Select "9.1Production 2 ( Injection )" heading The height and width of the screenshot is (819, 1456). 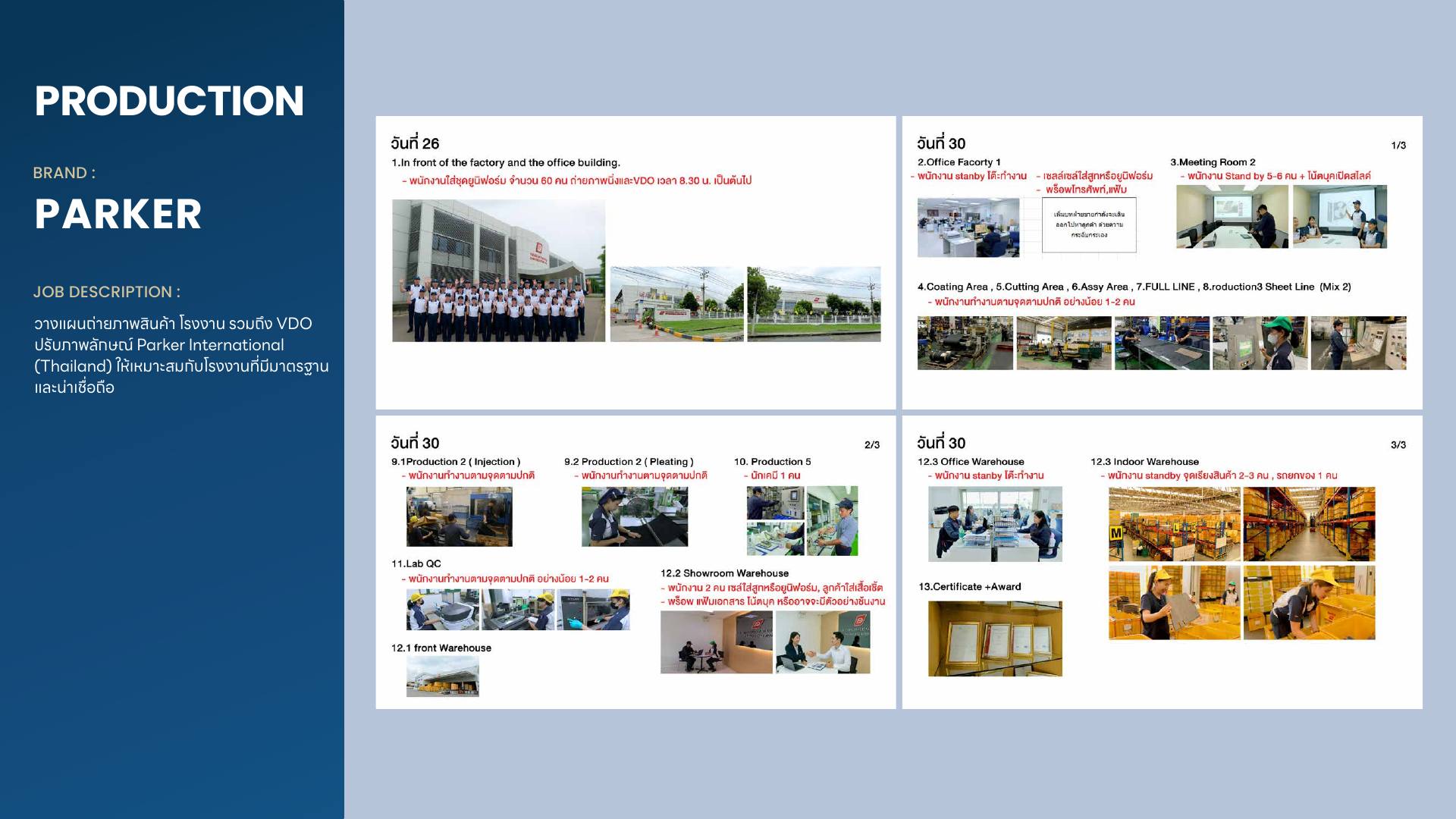click(x=456, y=462)
